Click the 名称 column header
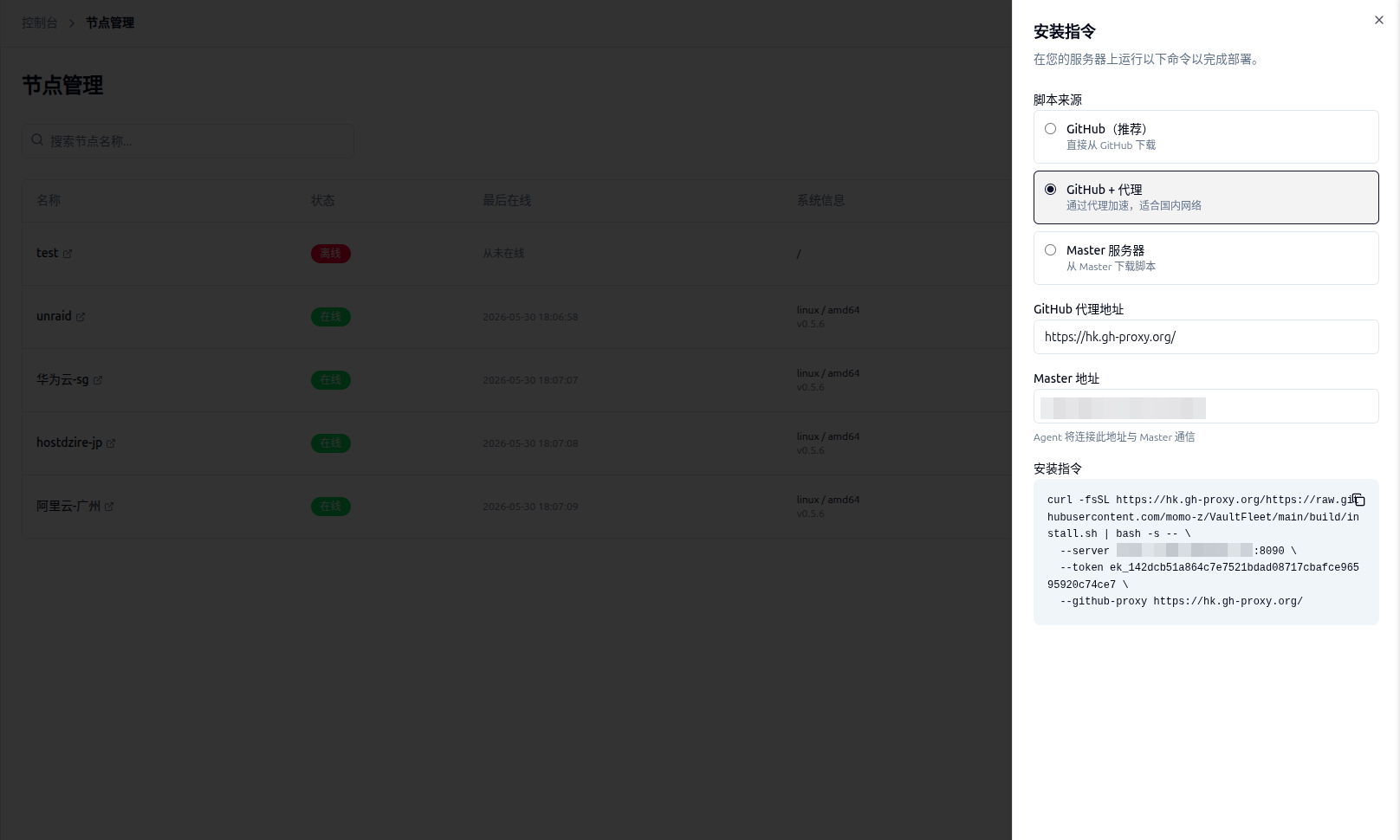Image resolution: width=1400 pixels, height=840 pixels. (49, 200)
